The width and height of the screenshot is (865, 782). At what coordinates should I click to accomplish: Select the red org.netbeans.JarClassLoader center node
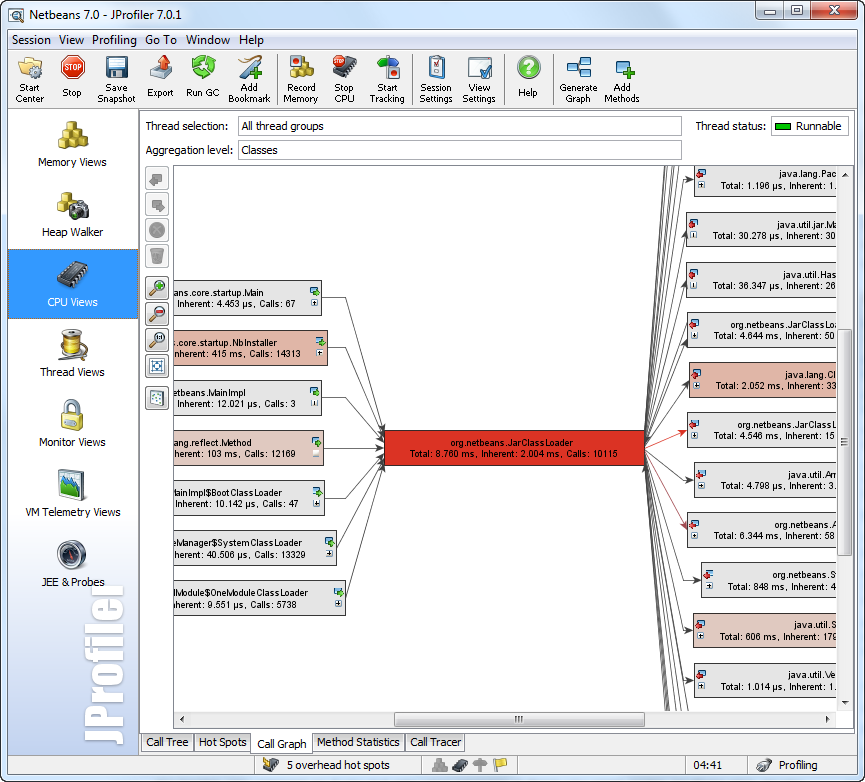point(514,448)
